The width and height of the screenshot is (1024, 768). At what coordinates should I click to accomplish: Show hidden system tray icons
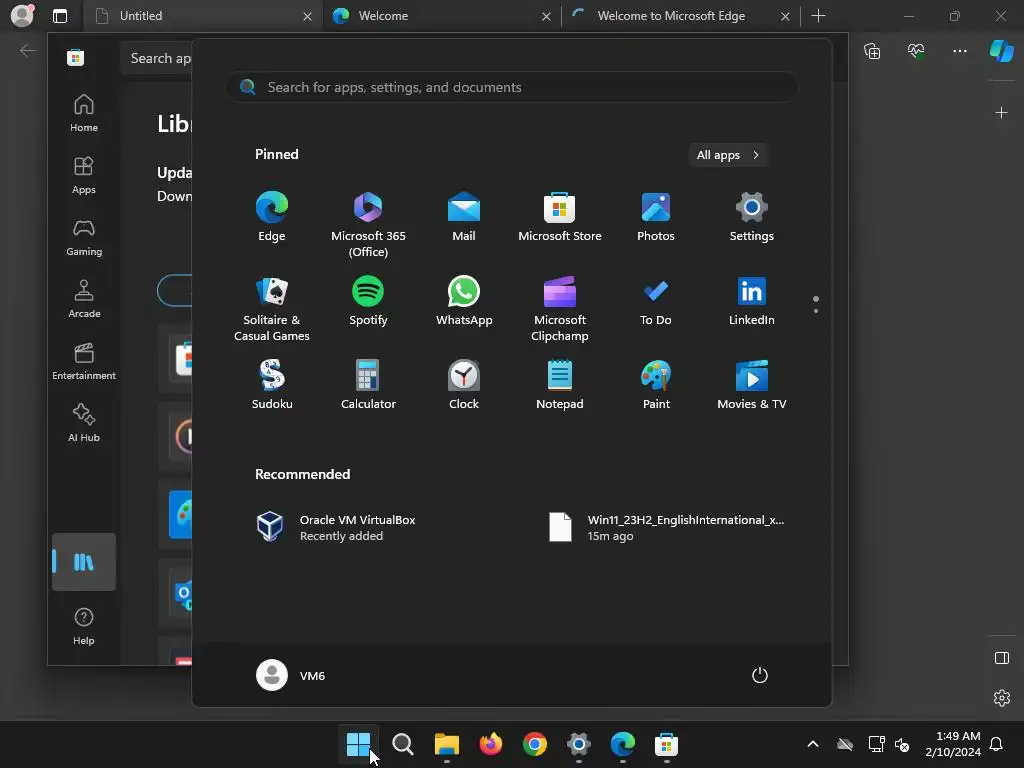(x=813, y=744)
